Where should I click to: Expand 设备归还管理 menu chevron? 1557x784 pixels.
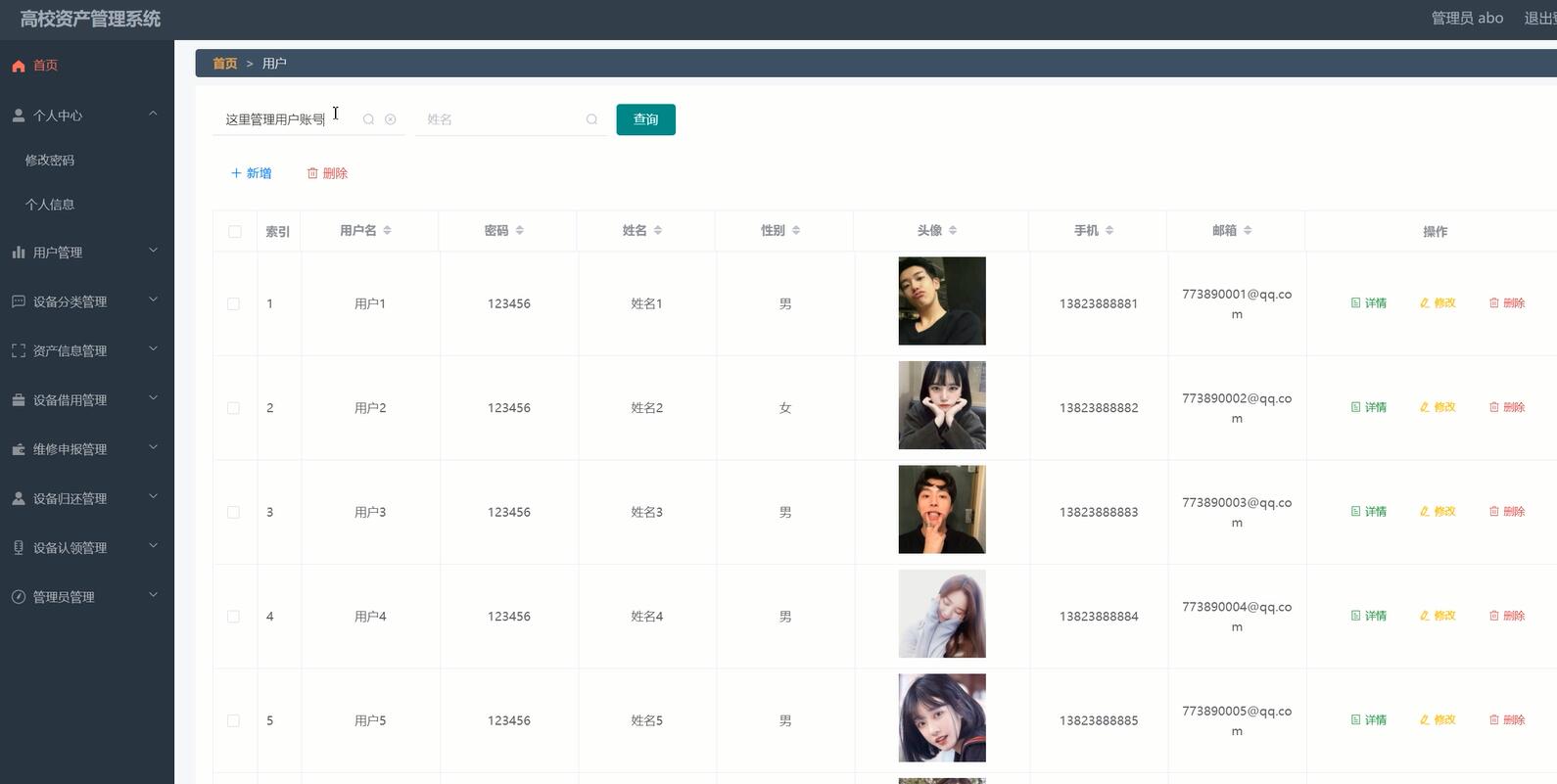153,496
